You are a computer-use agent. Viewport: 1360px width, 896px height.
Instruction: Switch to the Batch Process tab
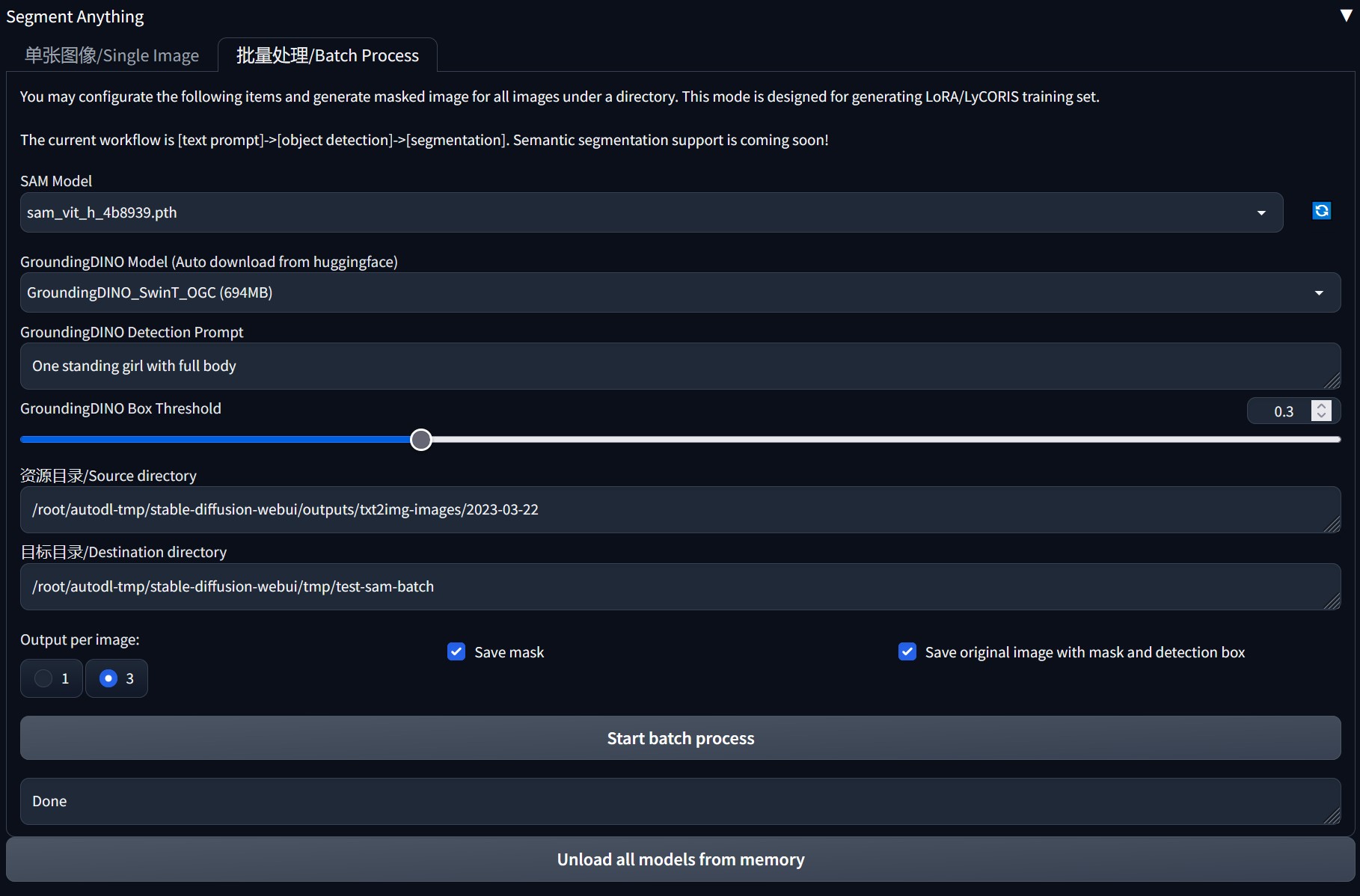tap(327, 55)
